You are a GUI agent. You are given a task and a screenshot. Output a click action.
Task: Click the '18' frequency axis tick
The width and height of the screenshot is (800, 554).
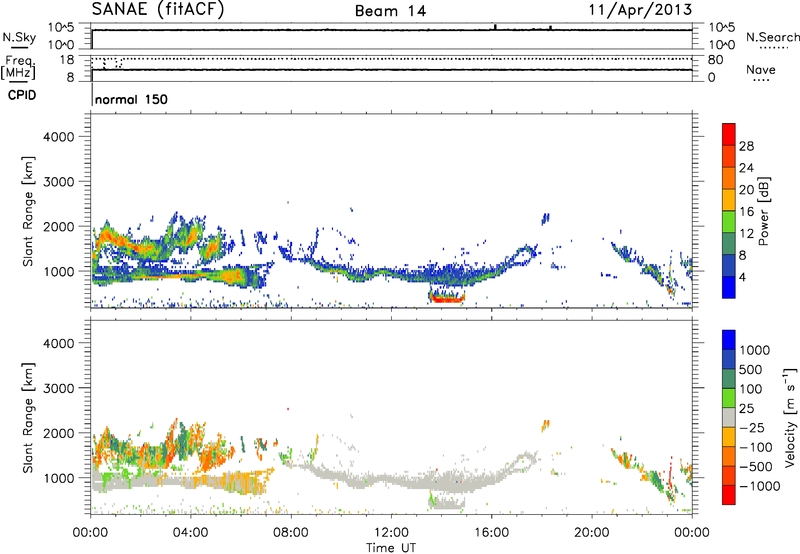click(67, 60)
